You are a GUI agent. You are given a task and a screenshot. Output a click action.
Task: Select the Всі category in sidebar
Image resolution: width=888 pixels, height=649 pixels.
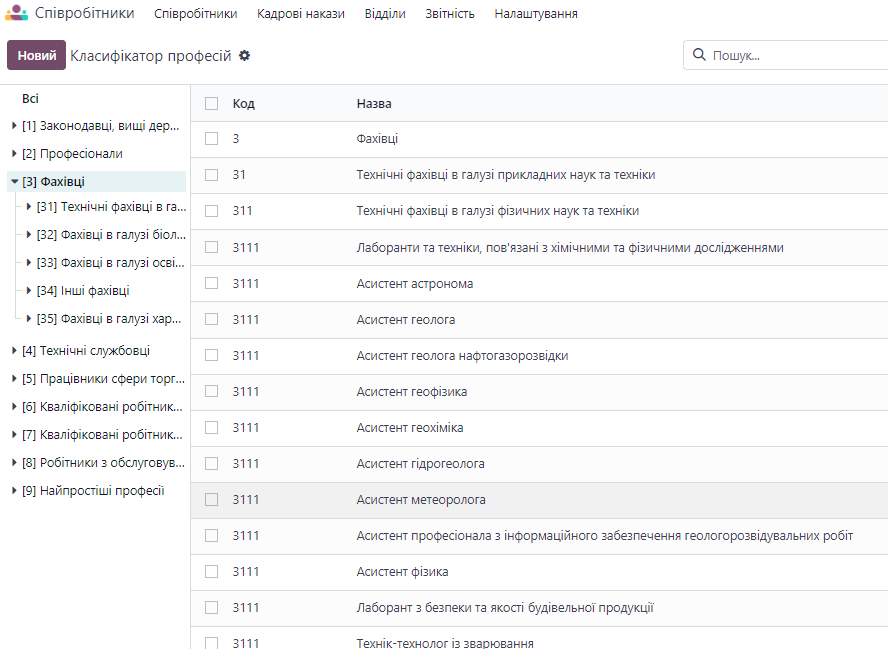[30, 99]
